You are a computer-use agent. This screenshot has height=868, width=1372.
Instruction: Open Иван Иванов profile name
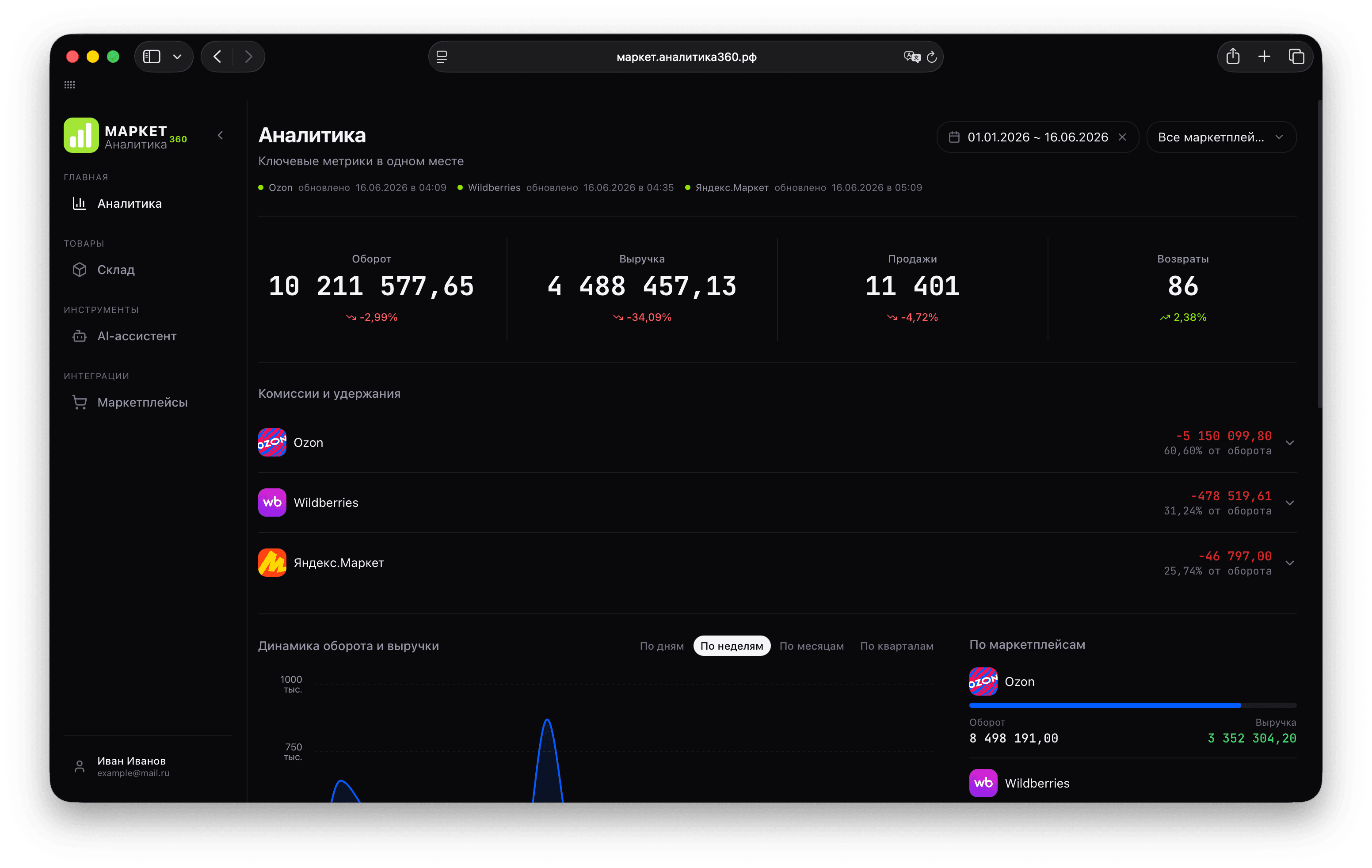pos(131,761)
